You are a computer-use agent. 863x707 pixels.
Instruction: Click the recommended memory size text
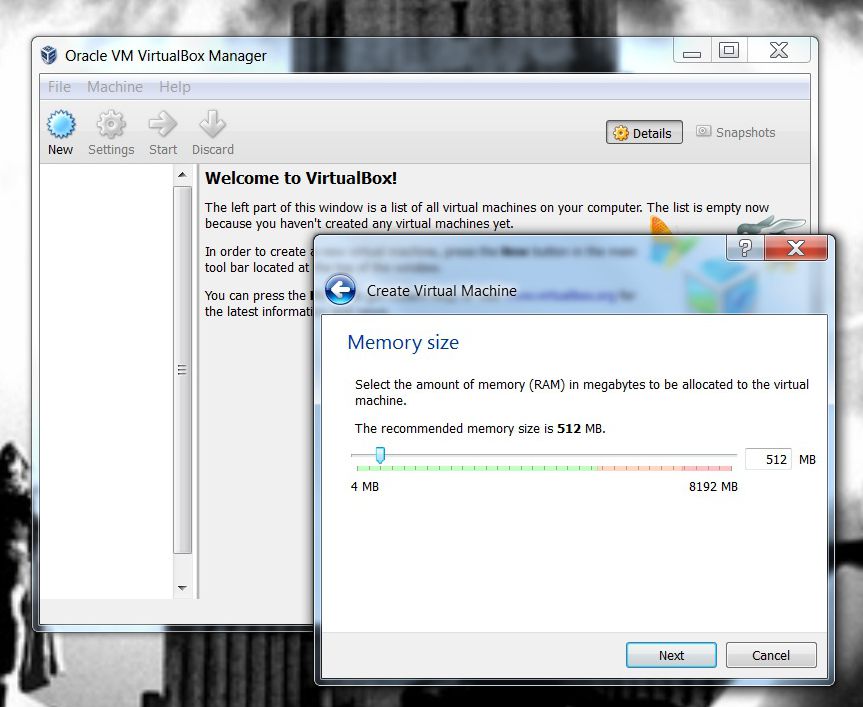[x=480, y=429]
